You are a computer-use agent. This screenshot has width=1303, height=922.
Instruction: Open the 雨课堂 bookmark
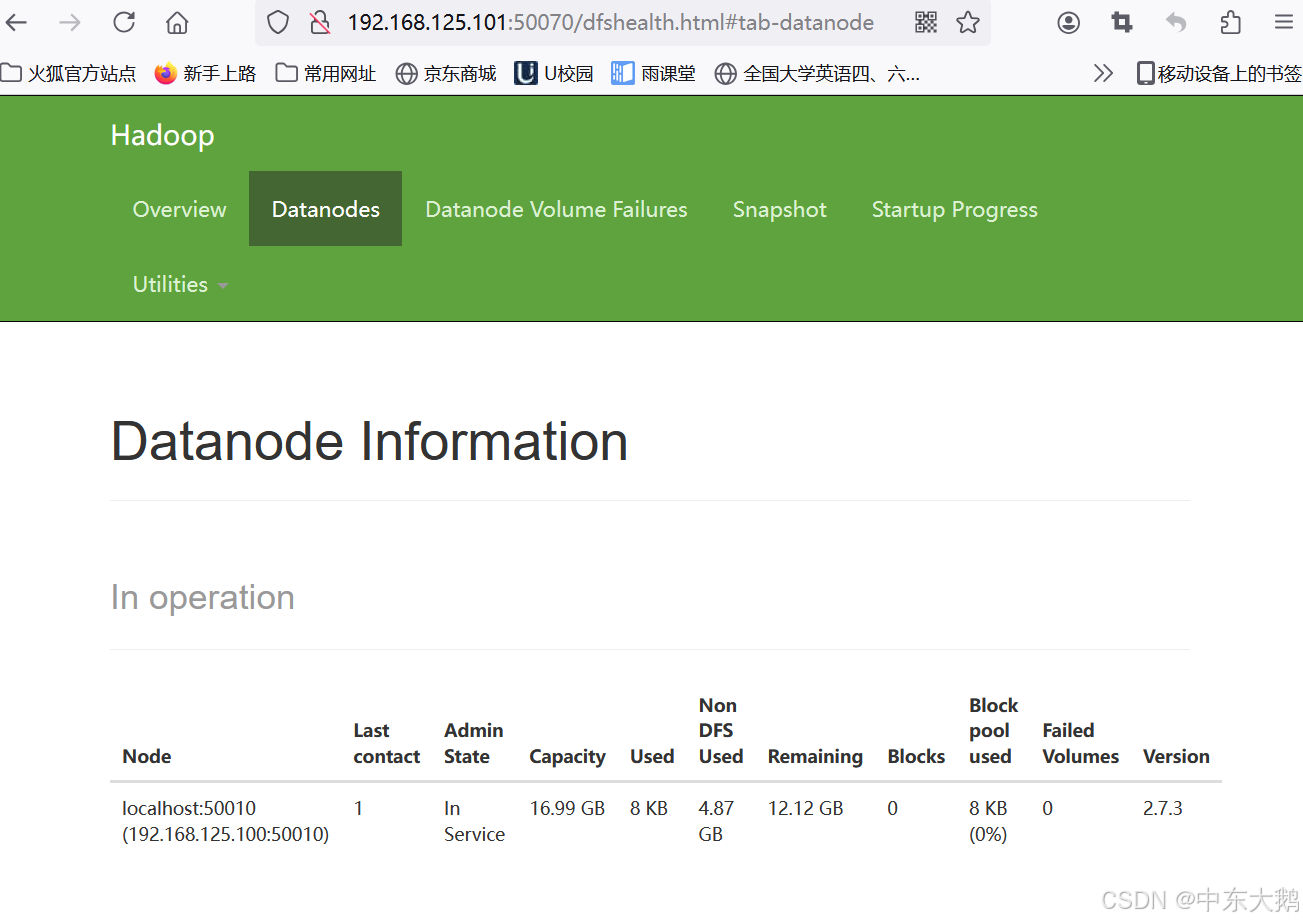point(654,73)
